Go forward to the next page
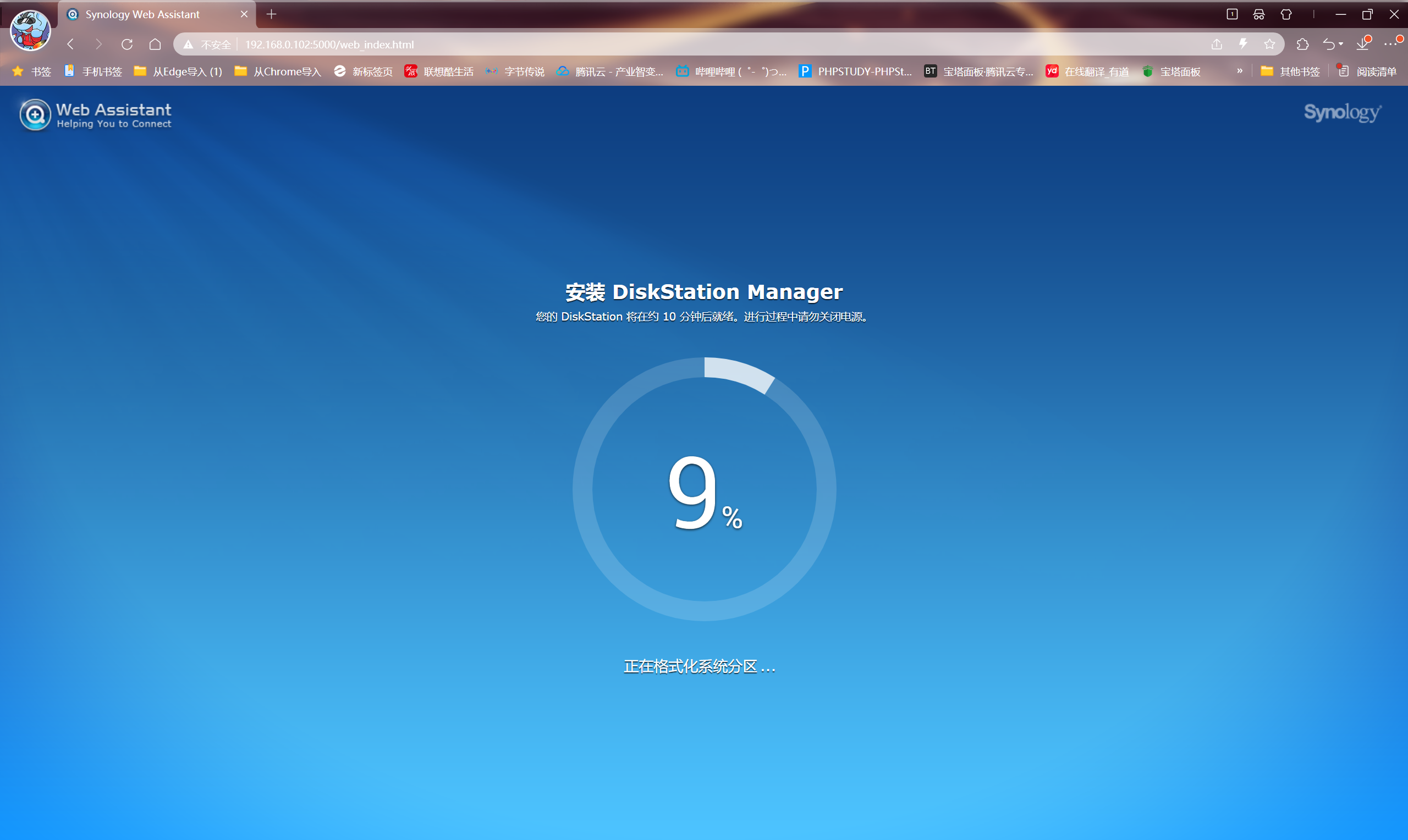The height and width of the screenshot is (840, 1408). 98,44
